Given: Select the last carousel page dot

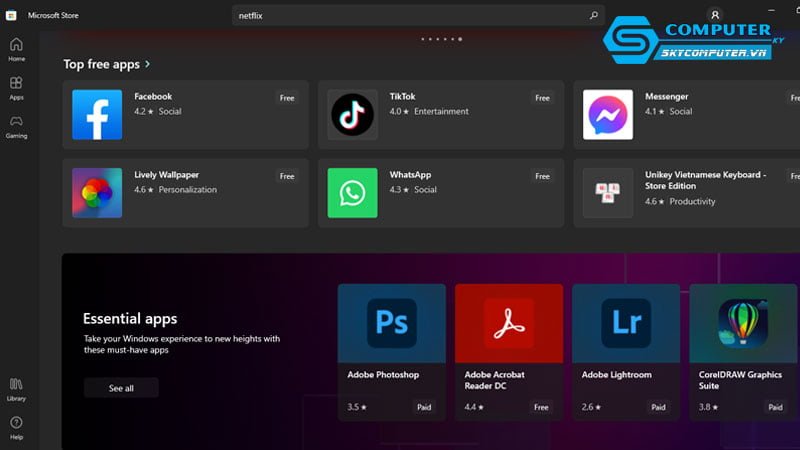Looking at the screenshot, I should (460, 39).
